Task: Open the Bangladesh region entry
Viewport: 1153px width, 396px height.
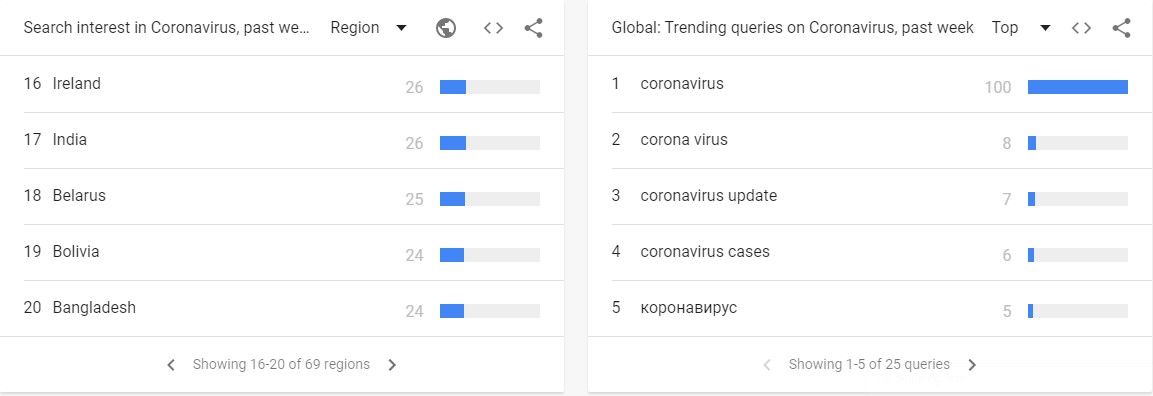Action: [x=282, y=309]
